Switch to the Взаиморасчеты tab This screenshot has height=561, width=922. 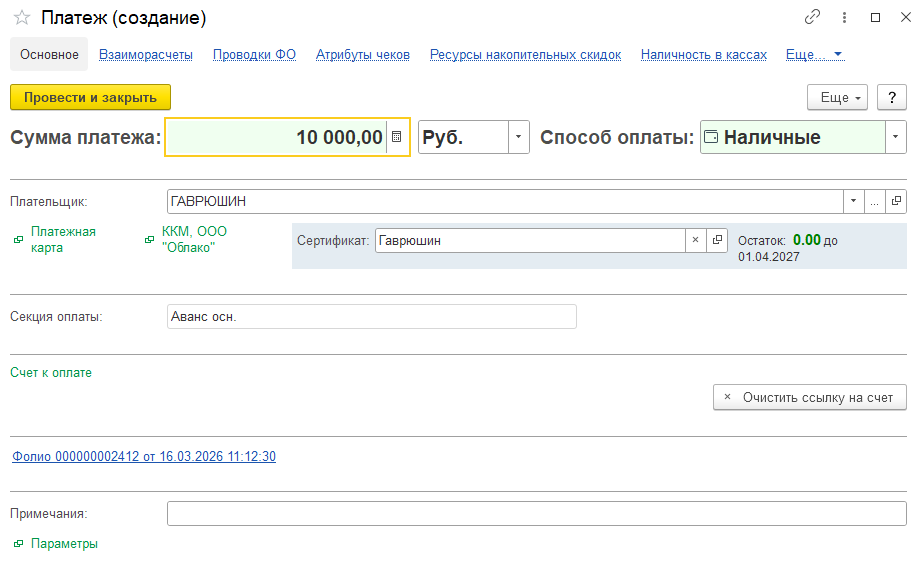click(146, 55)
